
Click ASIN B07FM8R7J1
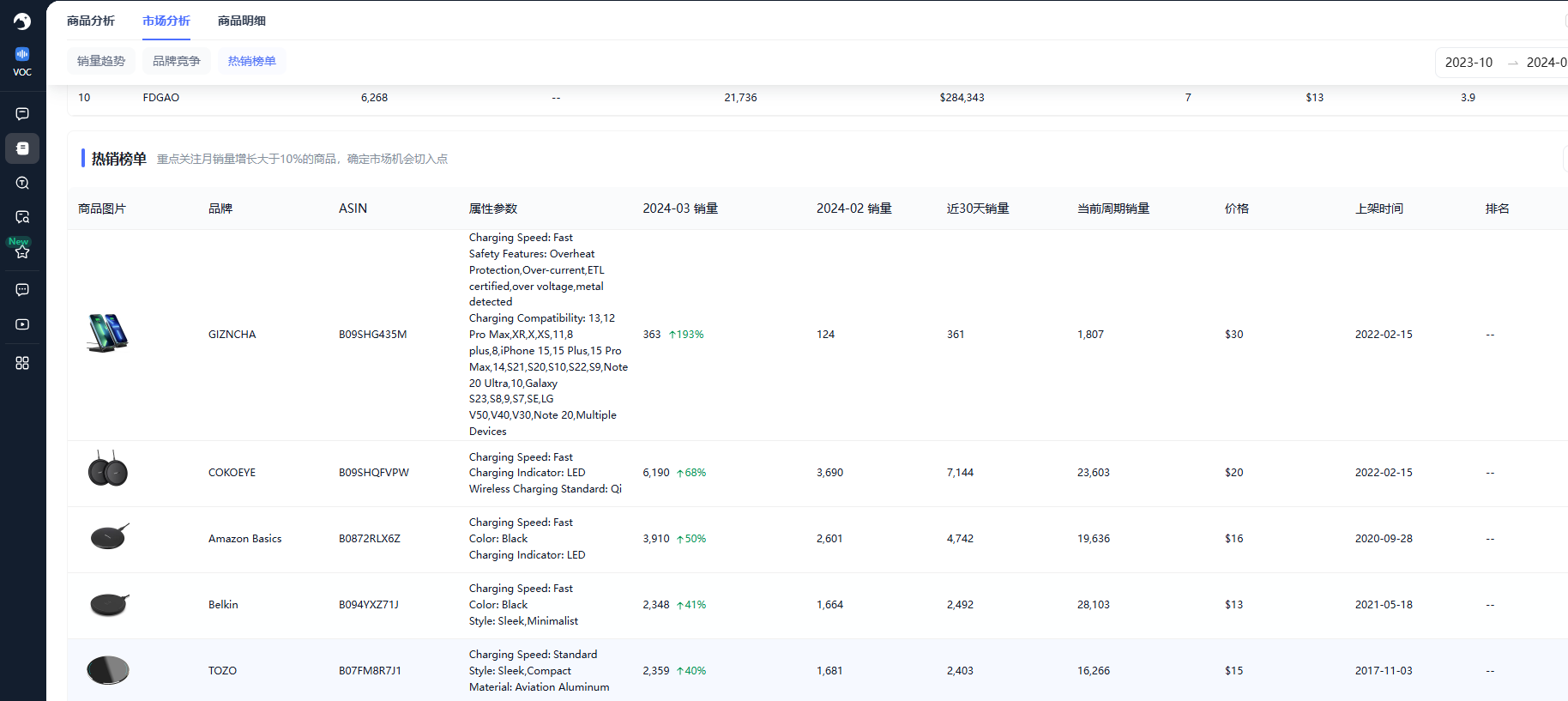pyautogui.click(x=370, y=671)
